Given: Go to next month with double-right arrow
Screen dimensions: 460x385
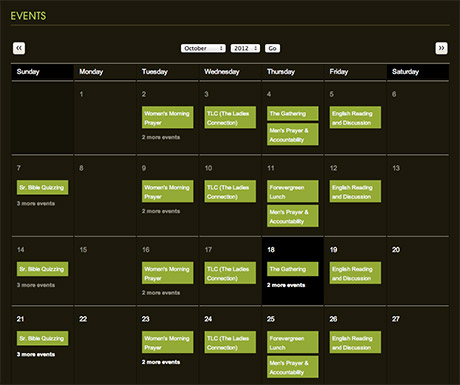Looking at the screenshot, I should click(x=441, y=48).
